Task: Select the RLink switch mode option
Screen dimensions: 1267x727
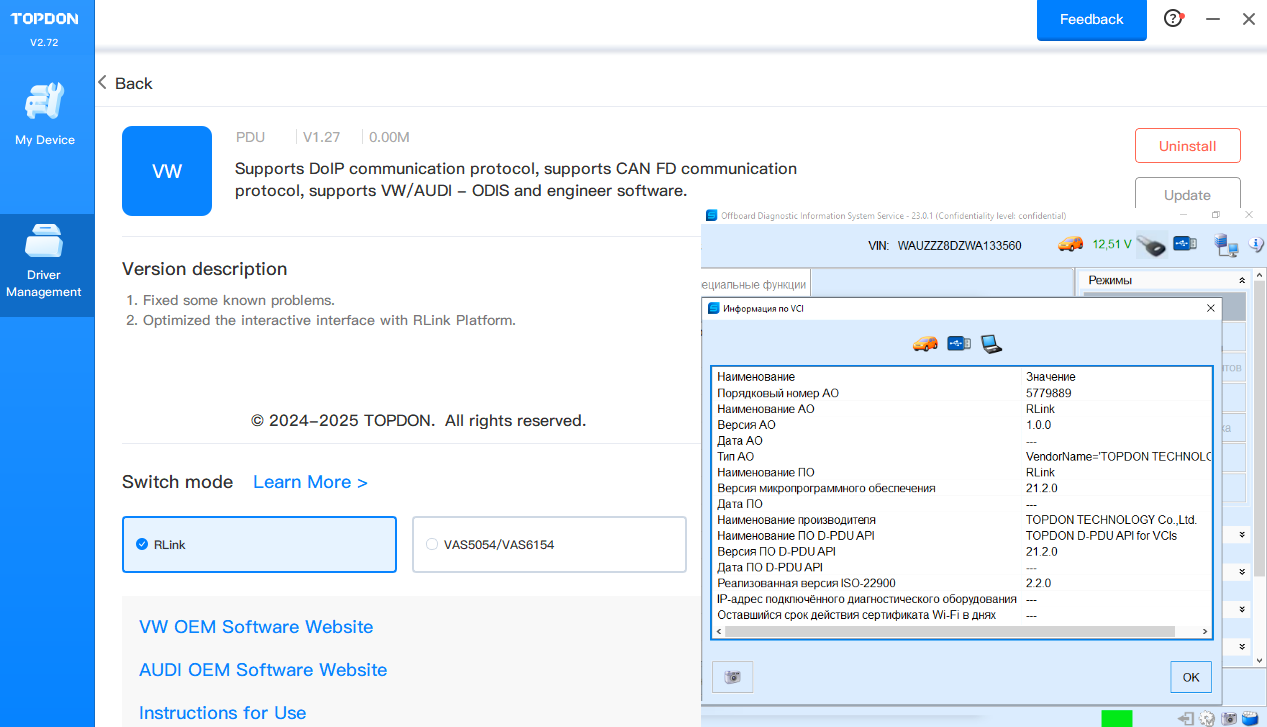Action: pyautogui.click(x=259, y=544)
